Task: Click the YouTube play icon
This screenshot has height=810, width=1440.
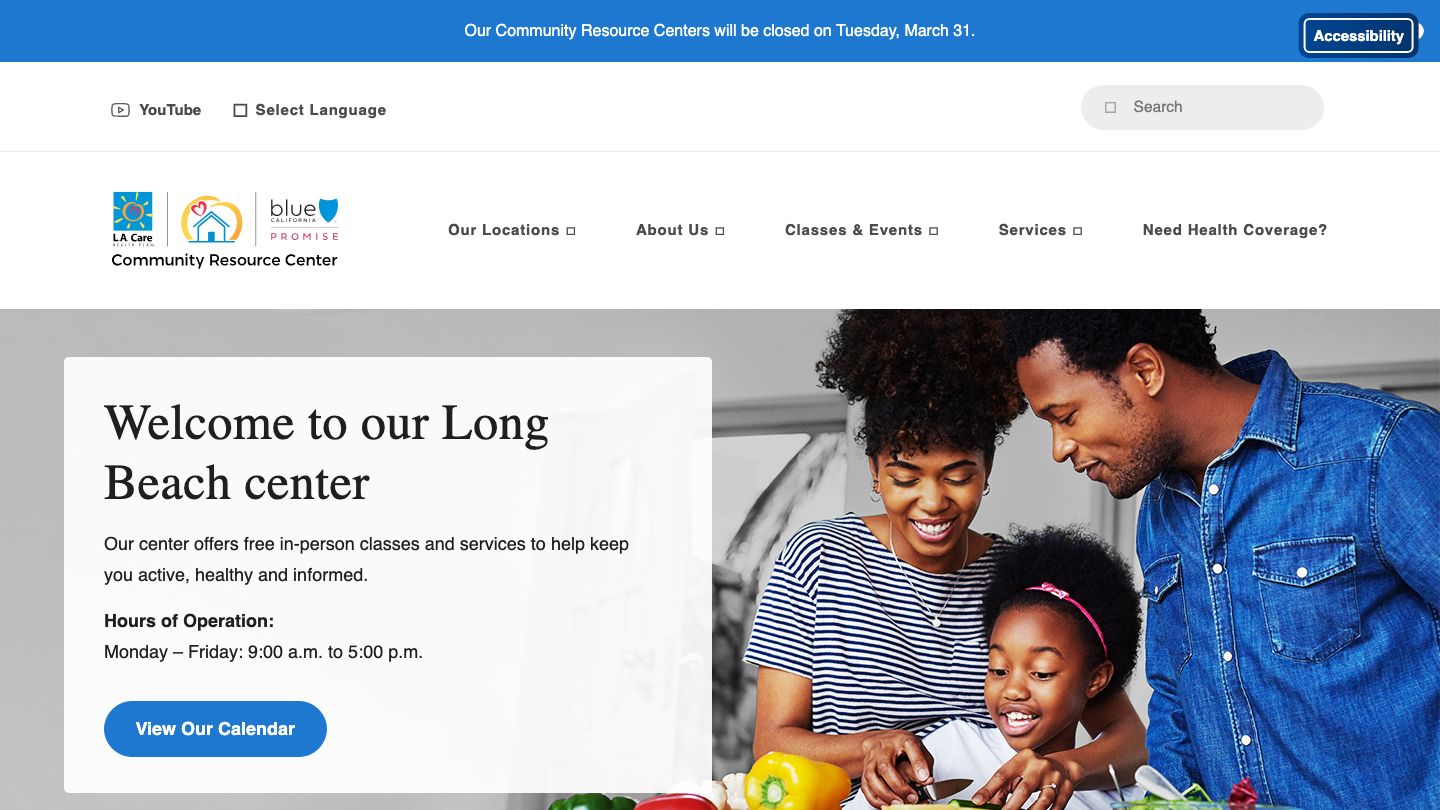Action: pos(120,110)
